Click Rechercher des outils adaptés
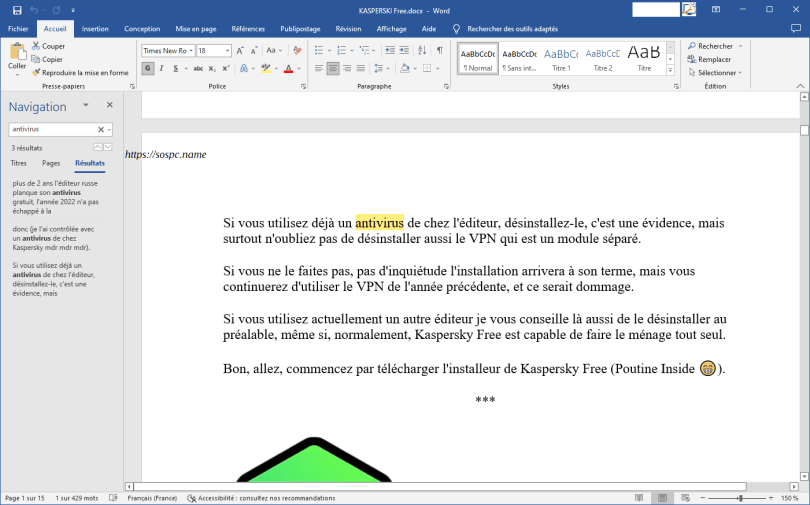810x505 pixels. [x=512, y=29]
